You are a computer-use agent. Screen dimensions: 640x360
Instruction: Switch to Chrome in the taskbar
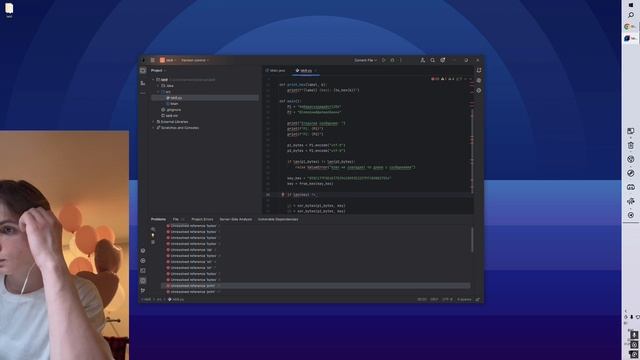[x=631, y=27]
